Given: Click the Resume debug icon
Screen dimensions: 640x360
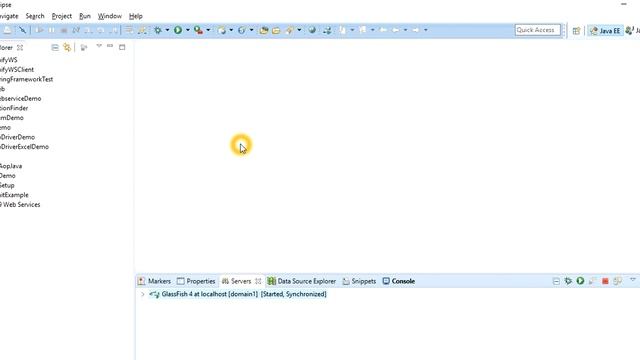Looking at the screenshot, I should pos(39,30).
